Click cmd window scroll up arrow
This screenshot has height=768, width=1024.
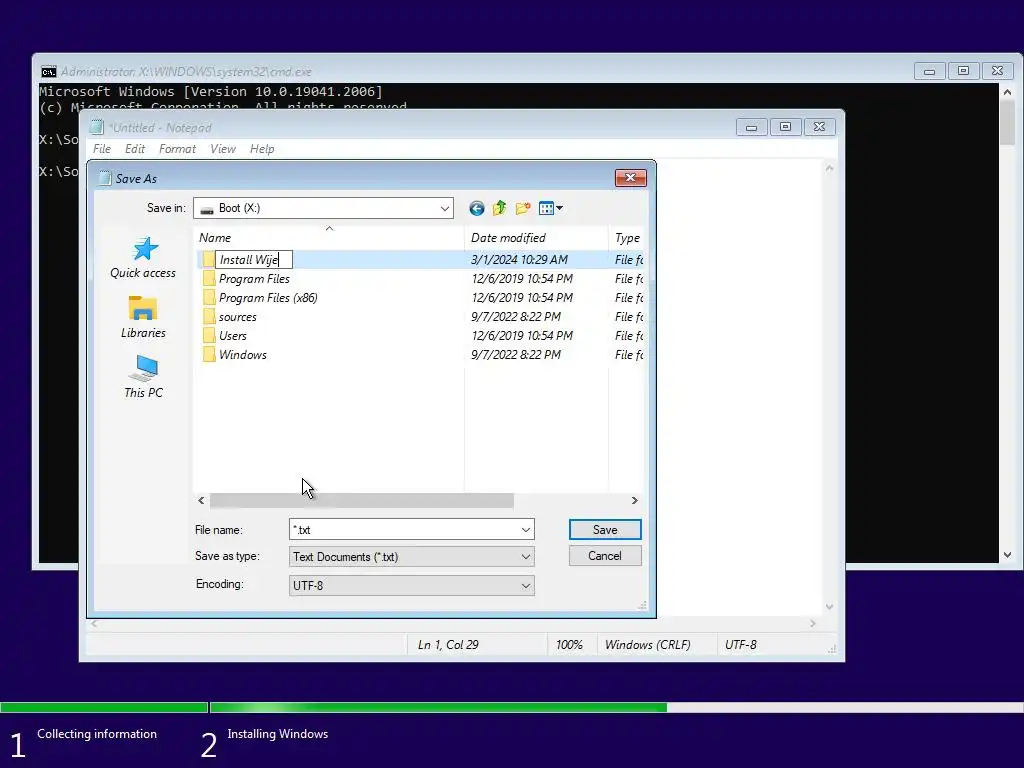click(x=1007, y=92)
